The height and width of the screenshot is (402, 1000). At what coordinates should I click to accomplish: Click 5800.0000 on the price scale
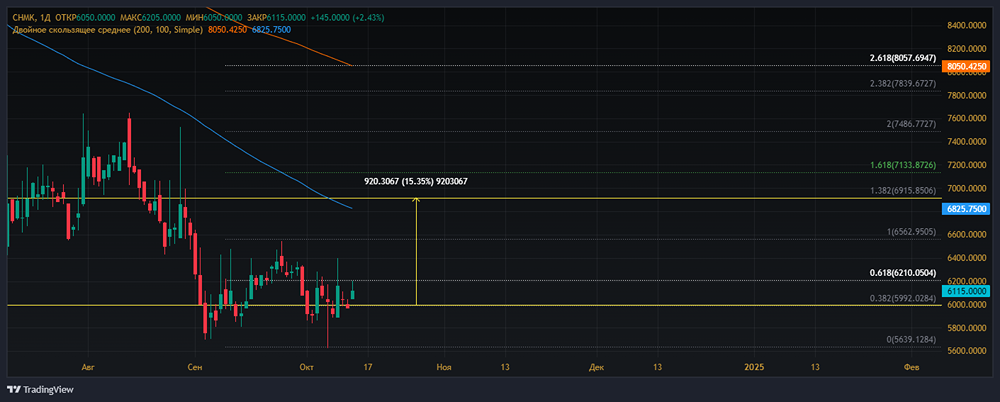967,327
